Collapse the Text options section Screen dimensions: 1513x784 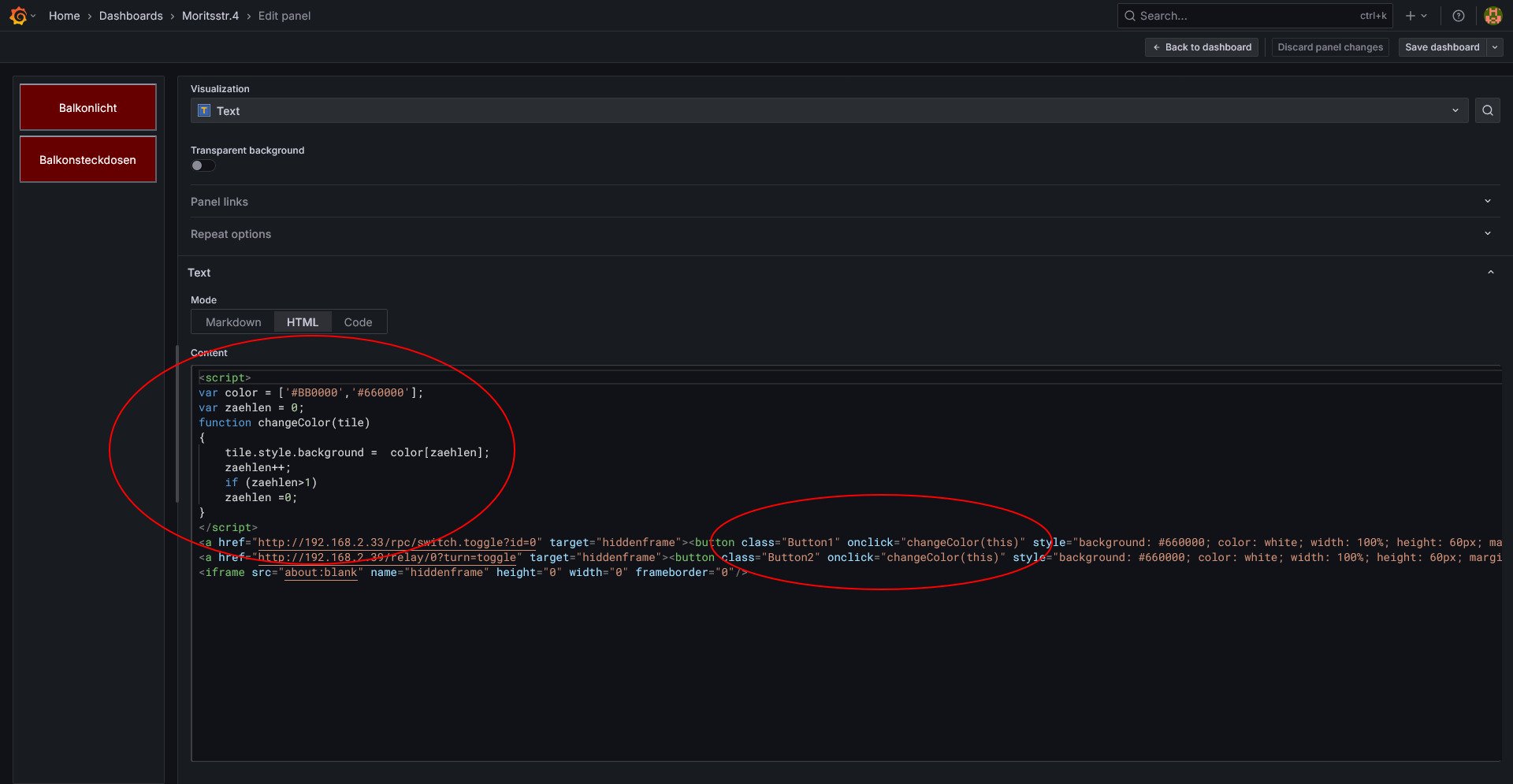point(1490,273)
